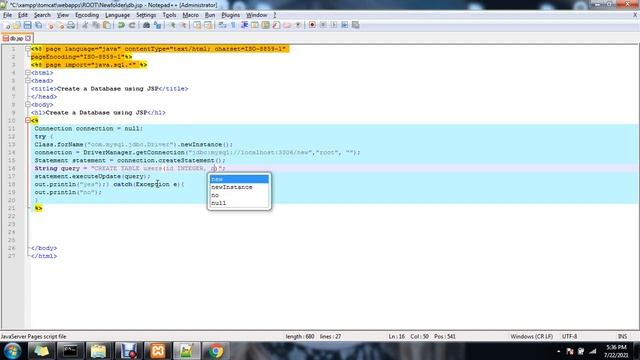Open the Window menu
The width and height of the screenshot is (640, 360).
(256, 15)
